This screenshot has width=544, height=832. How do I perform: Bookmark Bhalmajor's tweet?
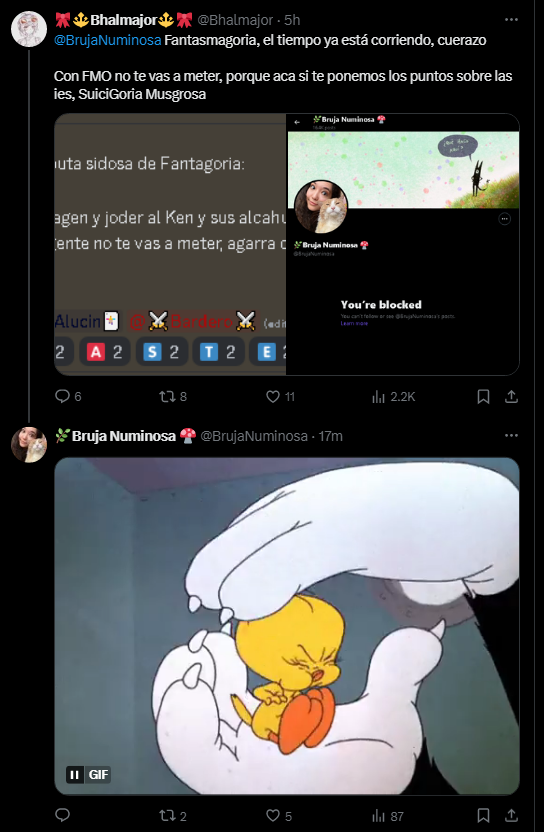483,396
